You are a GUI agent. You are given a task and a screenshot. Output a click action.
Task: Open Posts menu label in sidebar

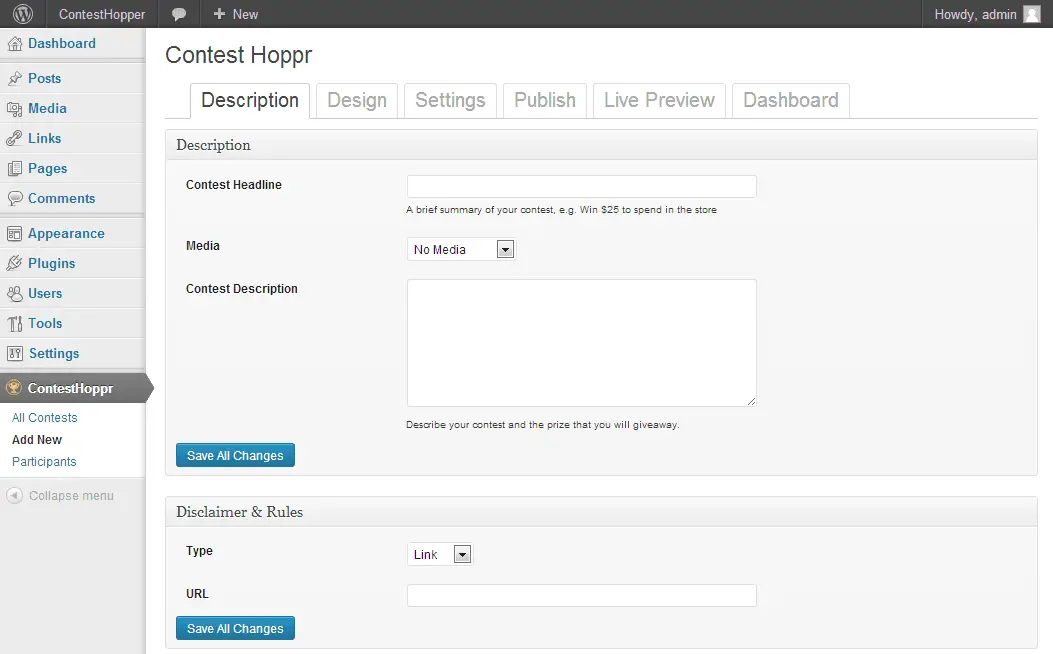[44, 79]
